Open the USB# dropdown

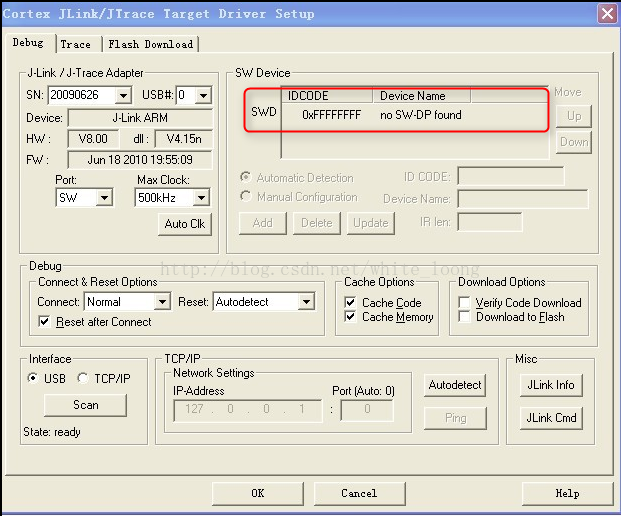coord(203,96)
